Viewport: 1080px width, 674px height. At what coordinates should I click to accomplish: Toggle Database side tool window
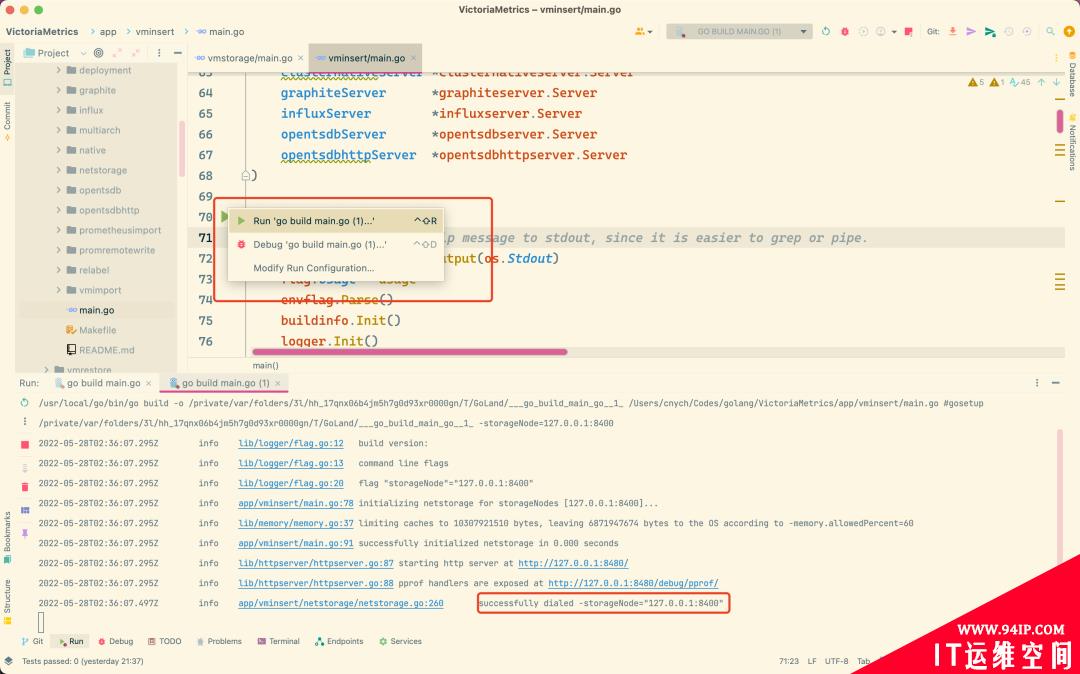(x=1072, y=74)
